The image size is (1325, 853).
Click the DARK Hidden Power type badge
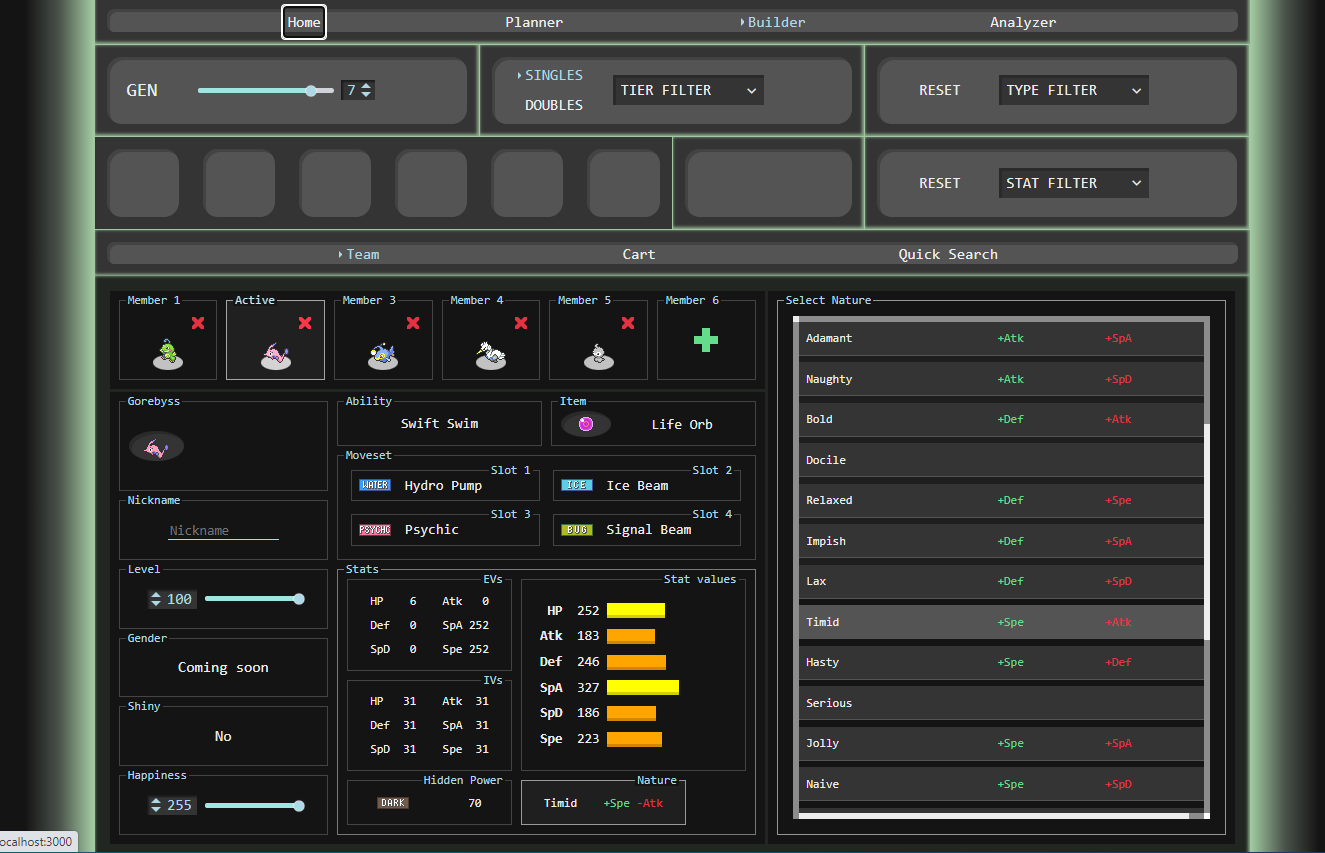393,802
